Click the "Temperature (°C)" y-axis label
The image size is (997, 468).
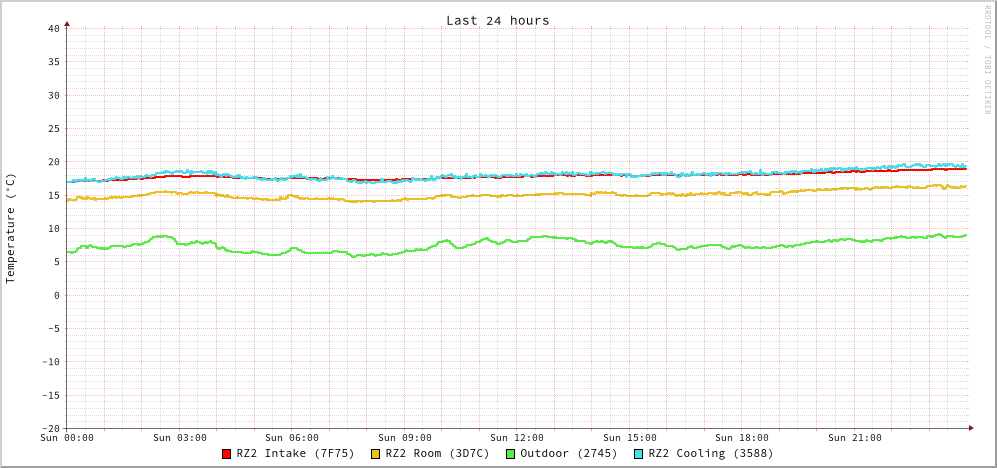point(11,228)
